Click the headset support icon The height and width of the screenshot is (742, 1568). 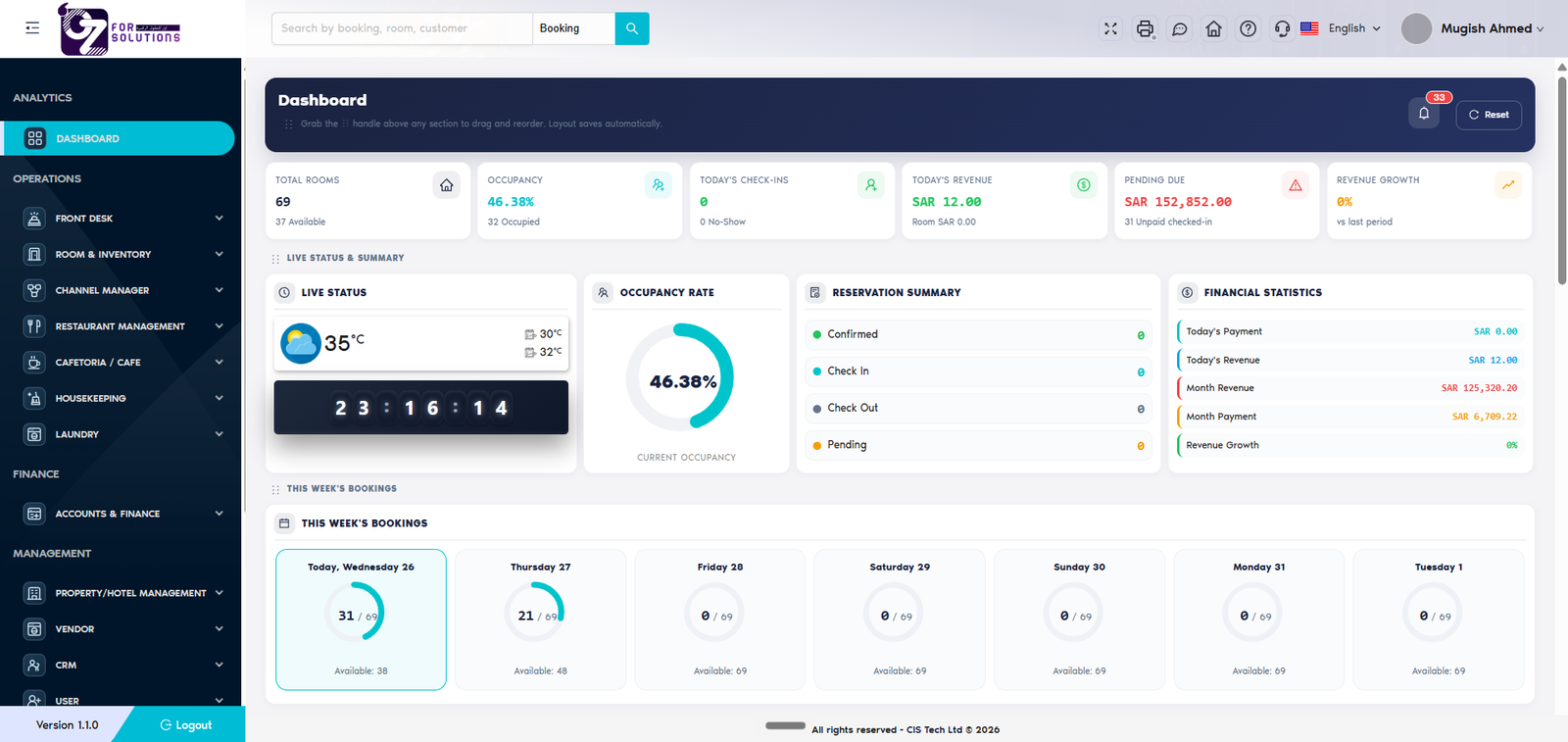pos(1282,28)
